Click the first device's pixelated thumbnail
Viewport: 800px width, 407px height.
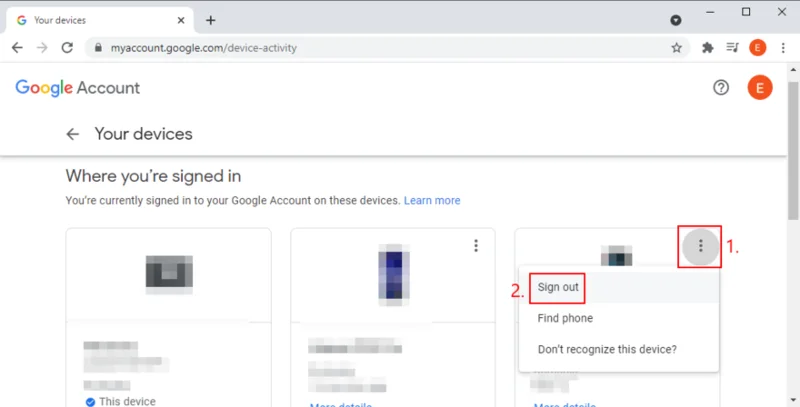[169, 275]
